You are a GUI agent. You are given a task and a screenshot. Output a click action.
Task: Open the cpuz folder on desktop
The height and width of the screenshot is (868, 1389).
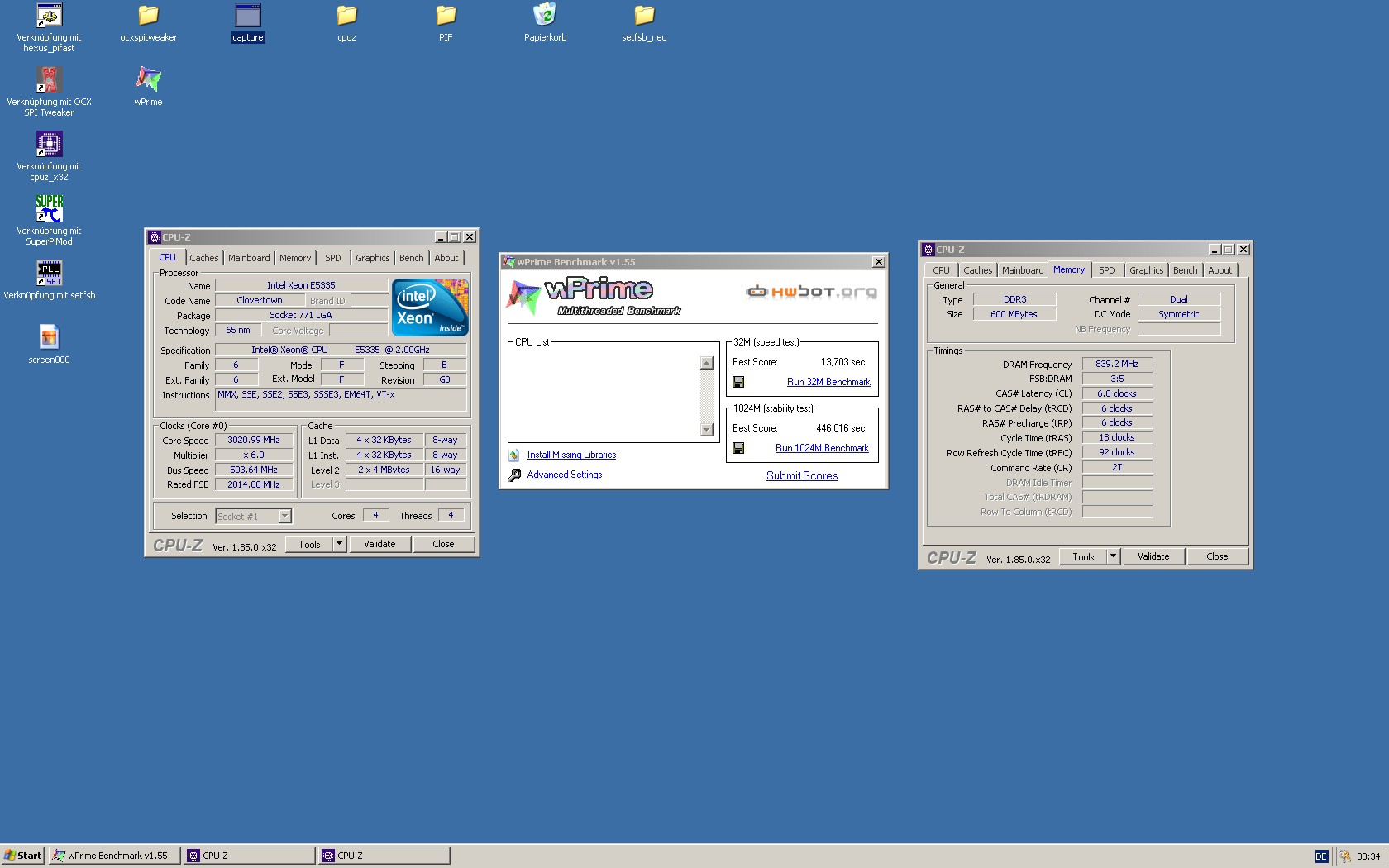(346, 15)
